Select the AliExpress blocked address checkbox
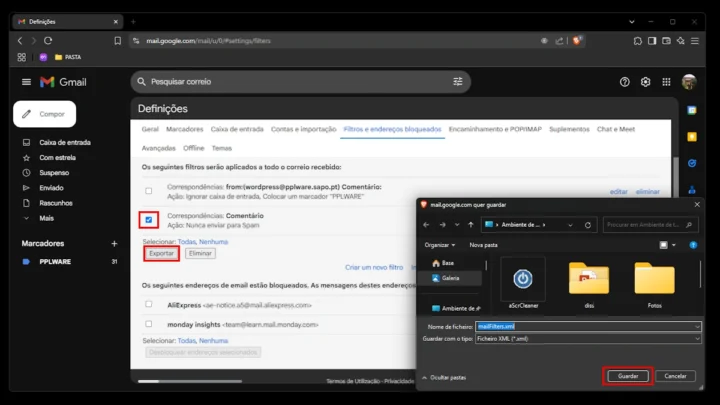 (149, 304)
